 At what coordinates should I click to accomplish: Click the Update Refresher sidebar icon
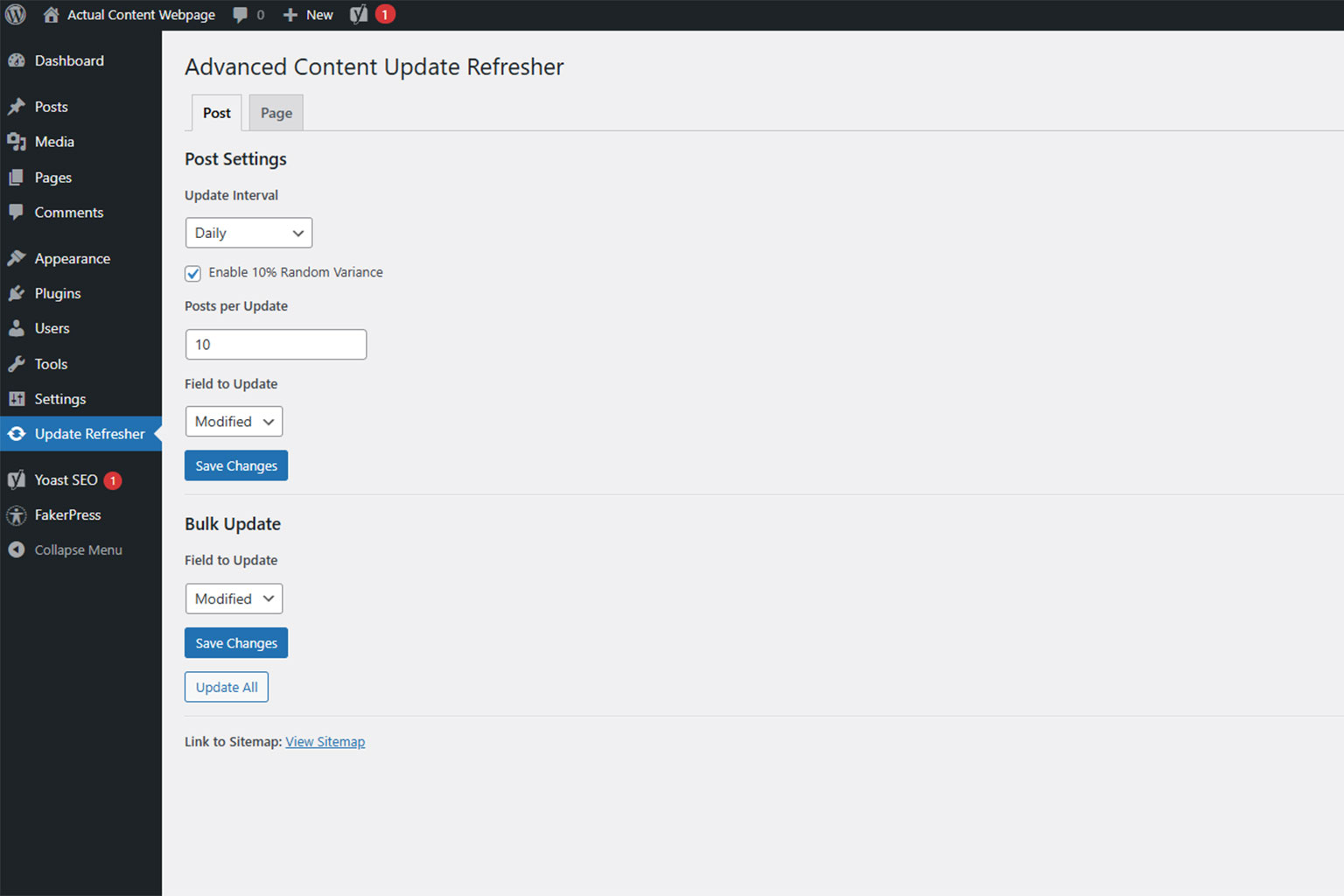(x=17, y=433)
